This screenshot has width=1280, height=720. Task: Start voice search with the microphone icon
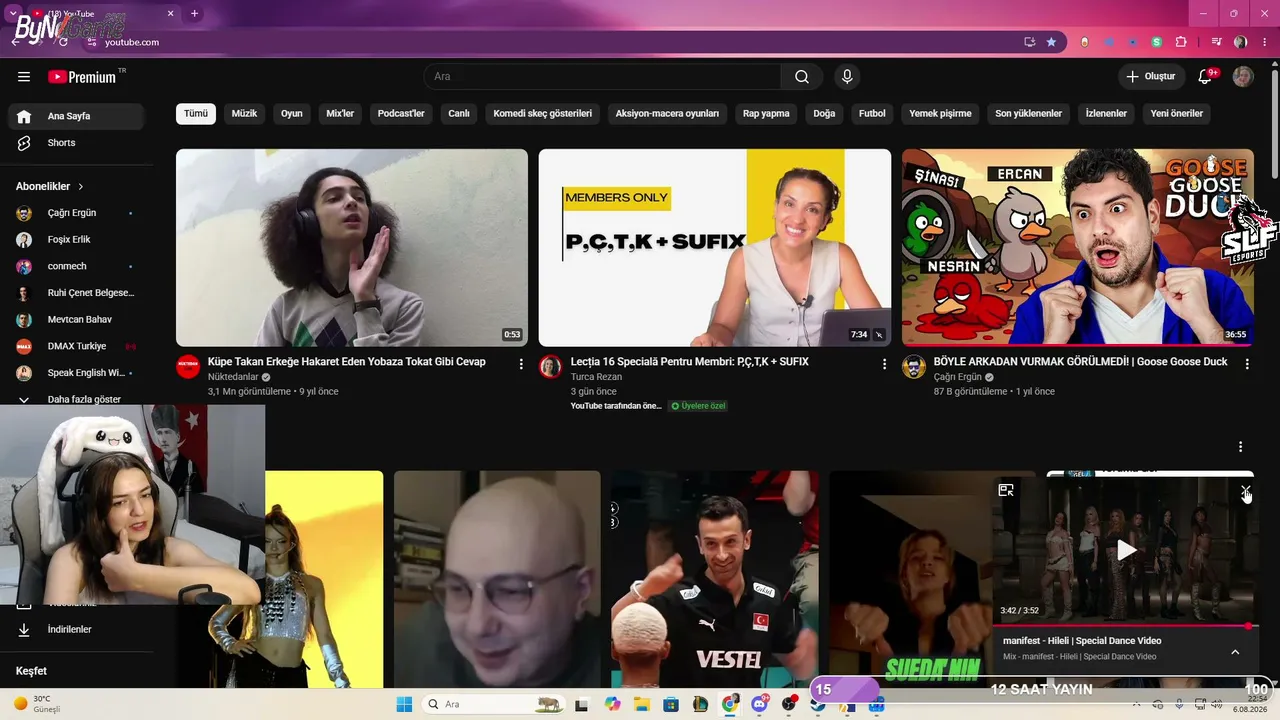(847, 77)
